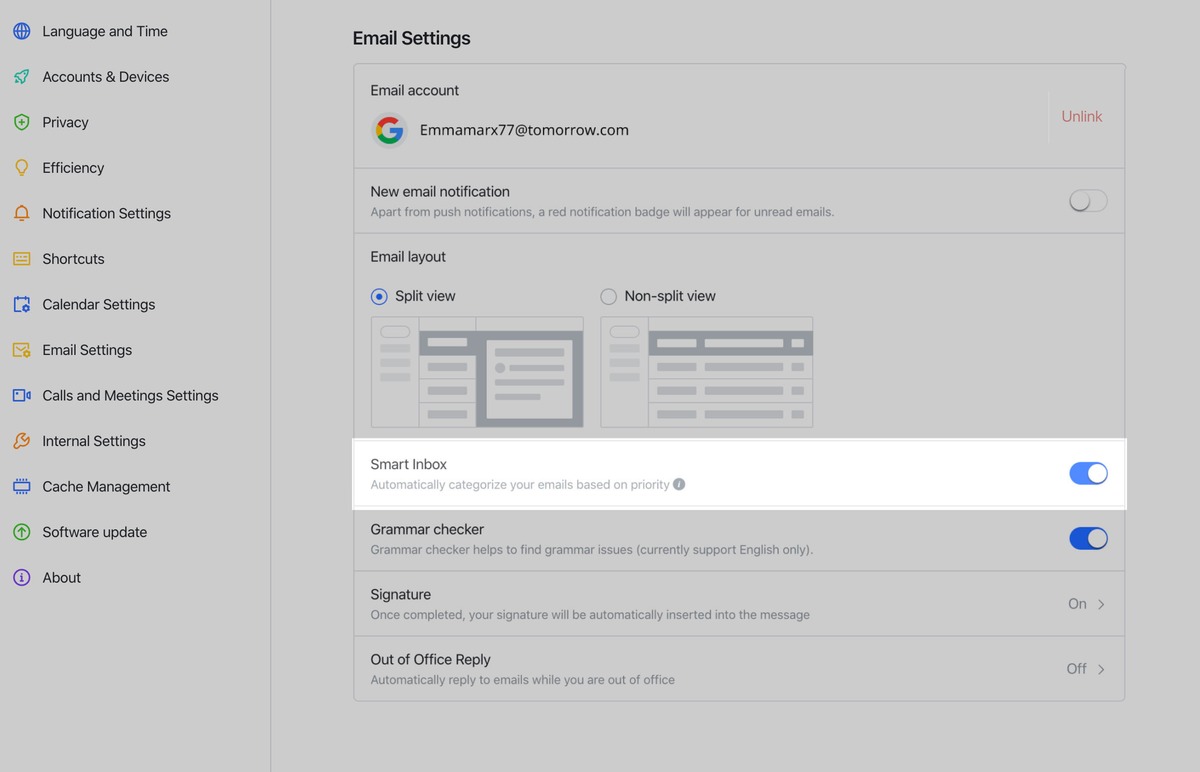Open Calendar Settings in the sidebar
This screenshot has height=772, width=1200.
98,304
